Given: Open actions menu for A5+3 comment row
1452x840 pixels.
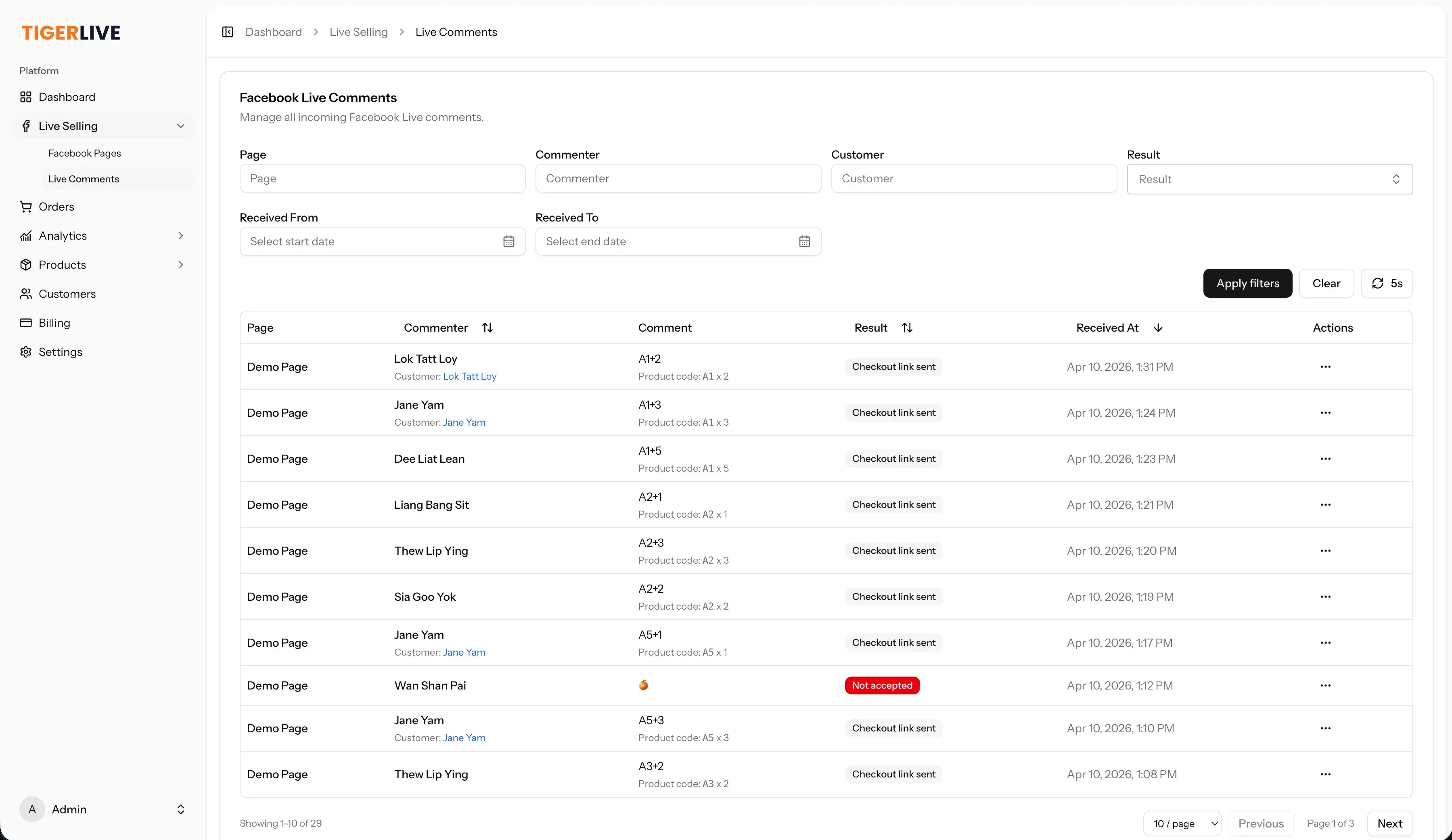Looking at the screenshot, I should (1325, 728).
